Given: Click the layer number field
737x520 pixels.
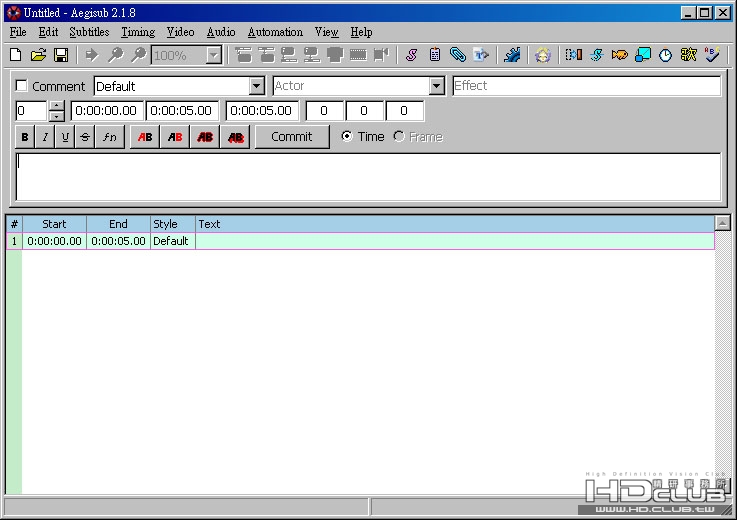Looking at the screenshot, I should (x=31, y=111).
